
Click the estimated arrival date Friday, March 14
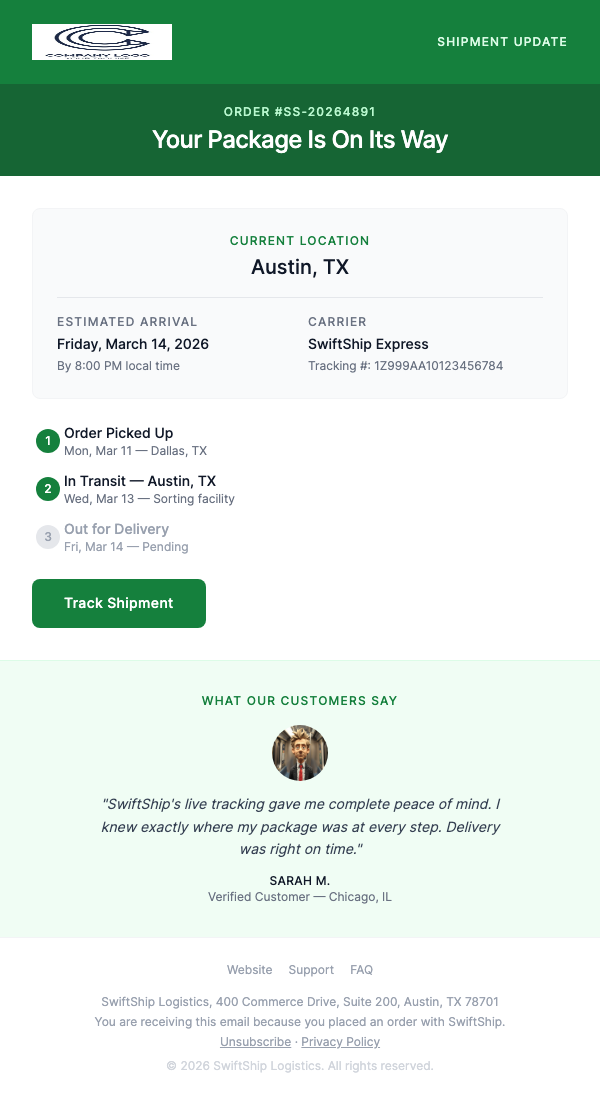tap(133, 344)
